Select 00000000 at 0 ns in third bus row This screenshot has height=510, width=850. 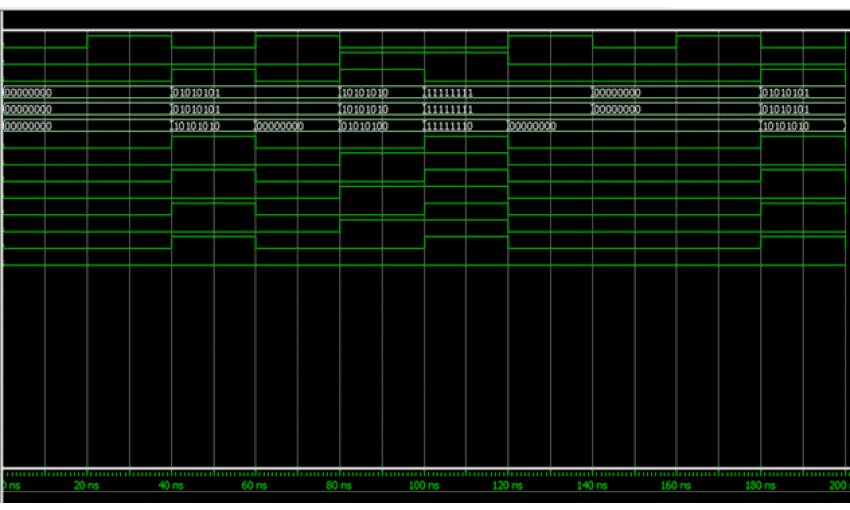point(28,126)
